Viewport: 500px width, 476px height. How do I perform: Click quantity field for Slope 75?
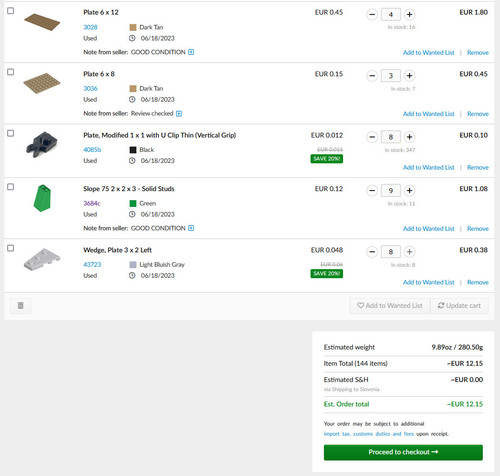click(x=391, y=190)
